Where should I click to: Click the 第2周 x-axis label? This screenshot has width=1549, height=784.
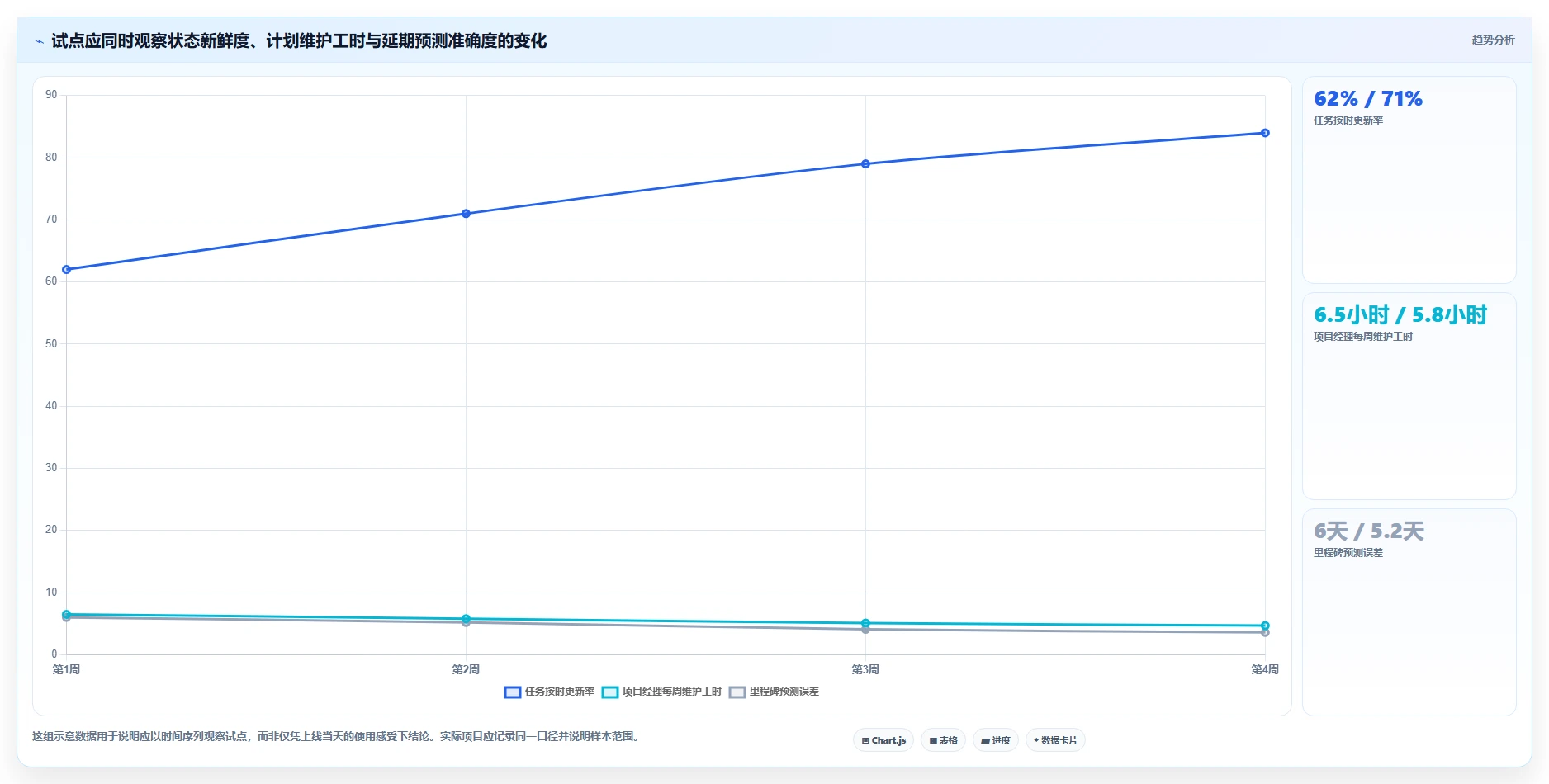[466, 669]
